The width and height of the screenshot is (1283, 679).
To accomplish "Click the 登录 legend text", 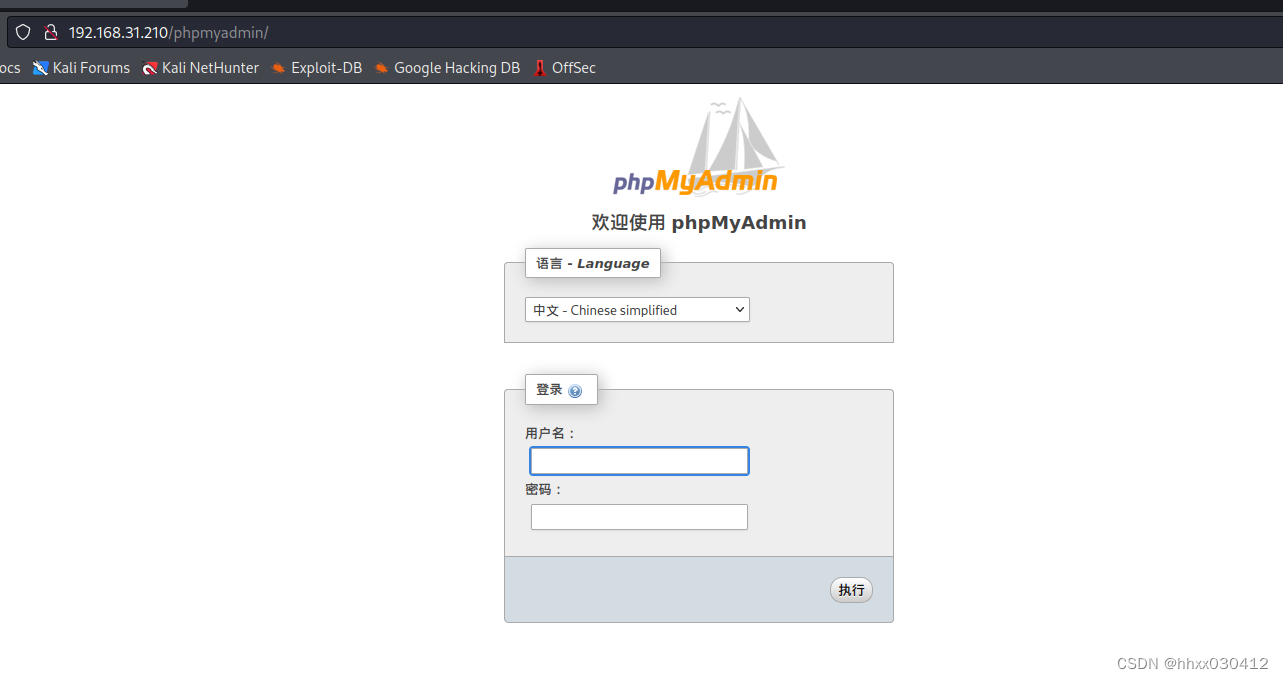I will coord(549,390).
